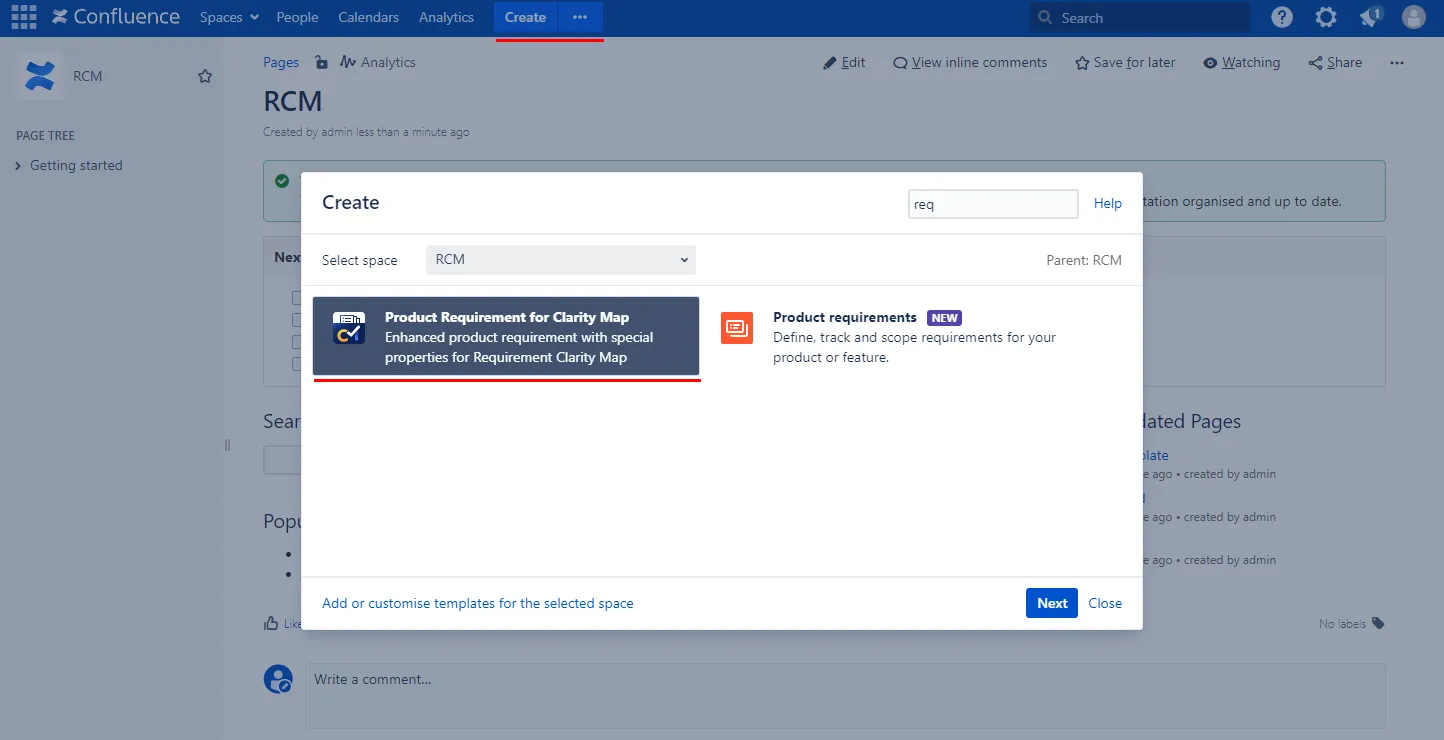Open Analytics in the top navigation
This screenshot has height=740, width=1444.
tap(446, 17)
